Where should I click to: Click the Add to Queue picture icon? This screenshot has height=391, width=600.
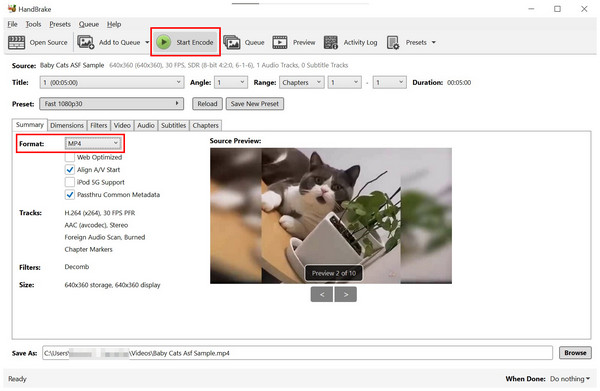tap(86, 42)
